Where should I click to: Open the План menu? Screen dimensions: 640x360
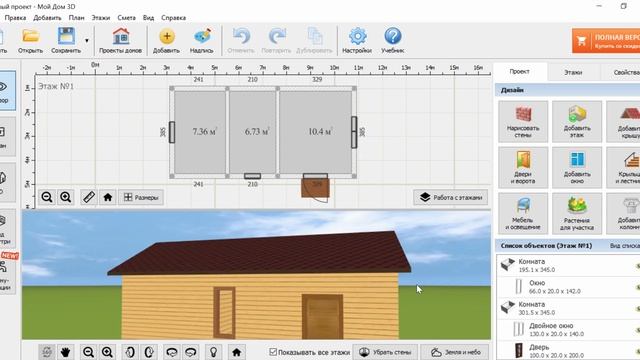click(76, 18)
